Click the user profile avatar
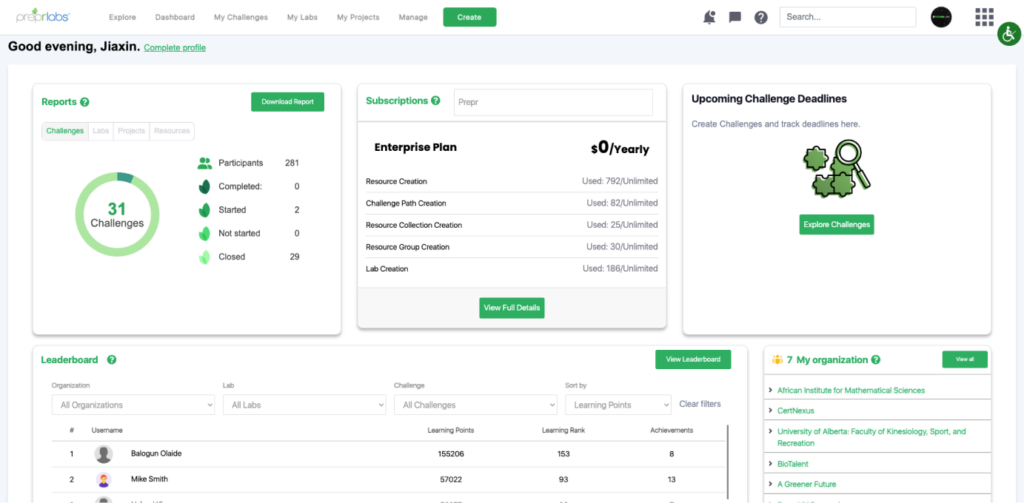The width and height of the screenshot is (1024, 503). pos(941,17)
